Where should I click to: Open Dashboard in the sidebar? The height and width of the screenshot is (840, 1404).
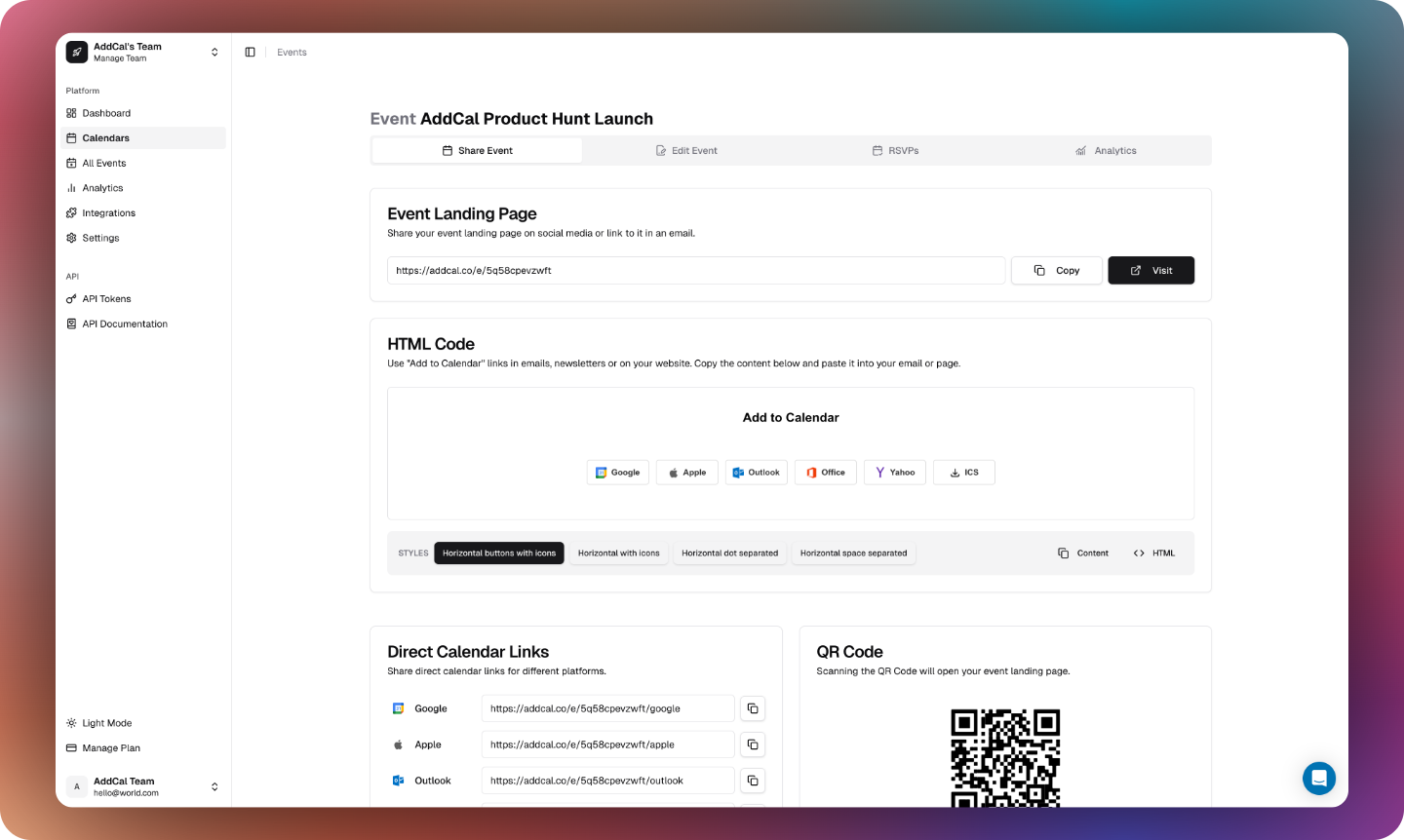pyautogui.click(x=143, y=113)
